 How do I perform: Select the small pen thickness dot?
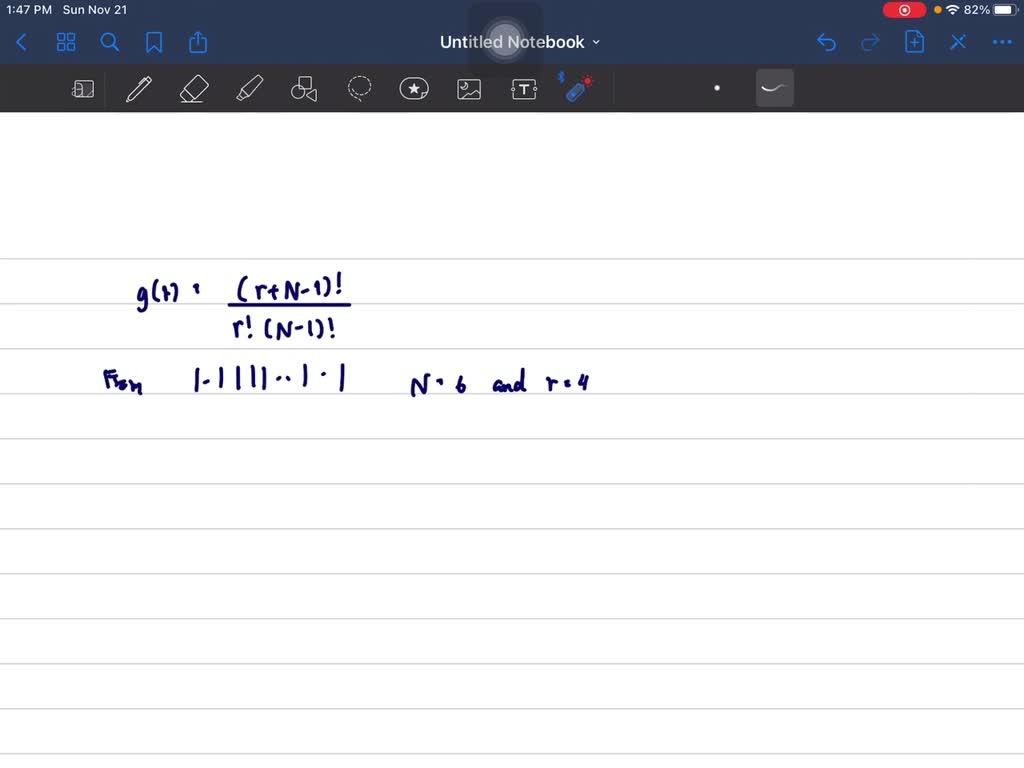point(717,88)
